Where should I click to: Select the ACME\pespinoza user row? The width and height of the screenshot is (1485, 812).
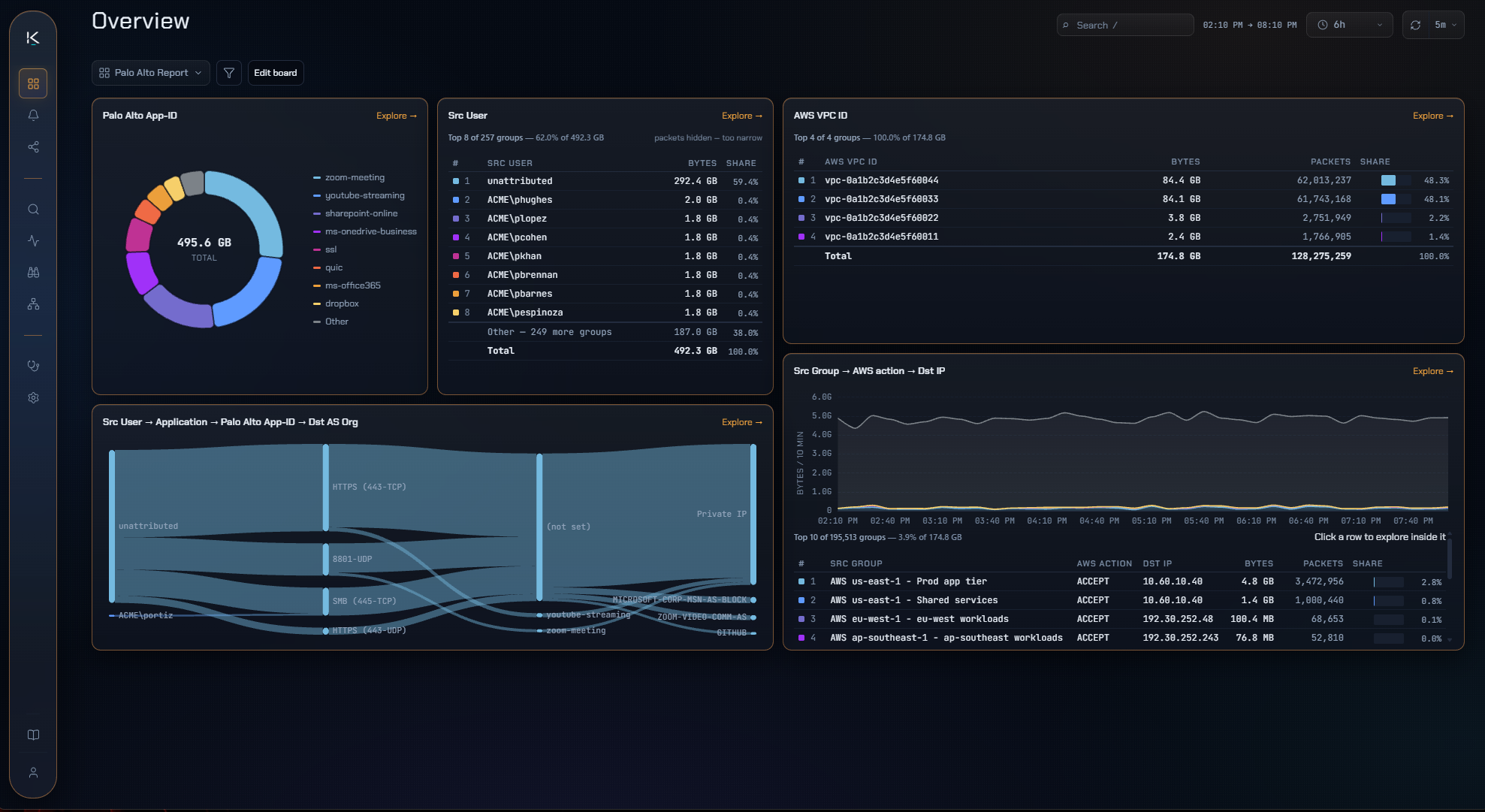click(605, 312)
